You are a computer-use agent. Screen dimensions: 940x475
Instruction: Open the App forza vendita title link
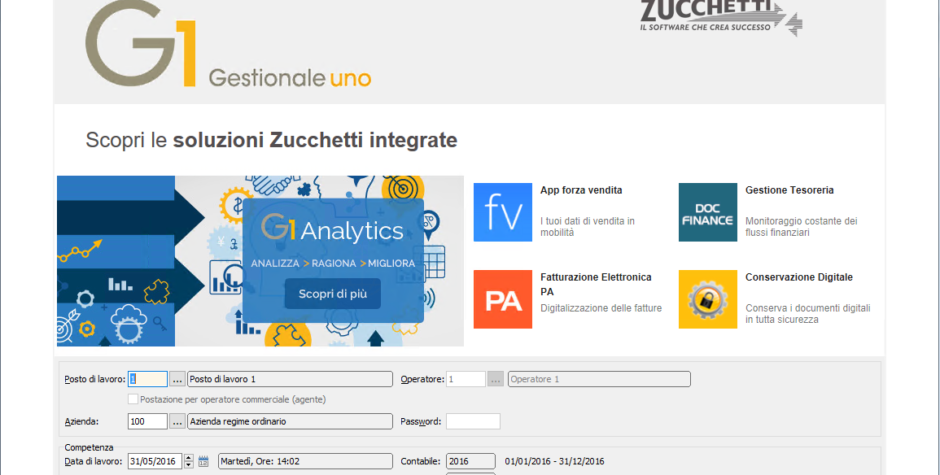(x=581, y=190)
